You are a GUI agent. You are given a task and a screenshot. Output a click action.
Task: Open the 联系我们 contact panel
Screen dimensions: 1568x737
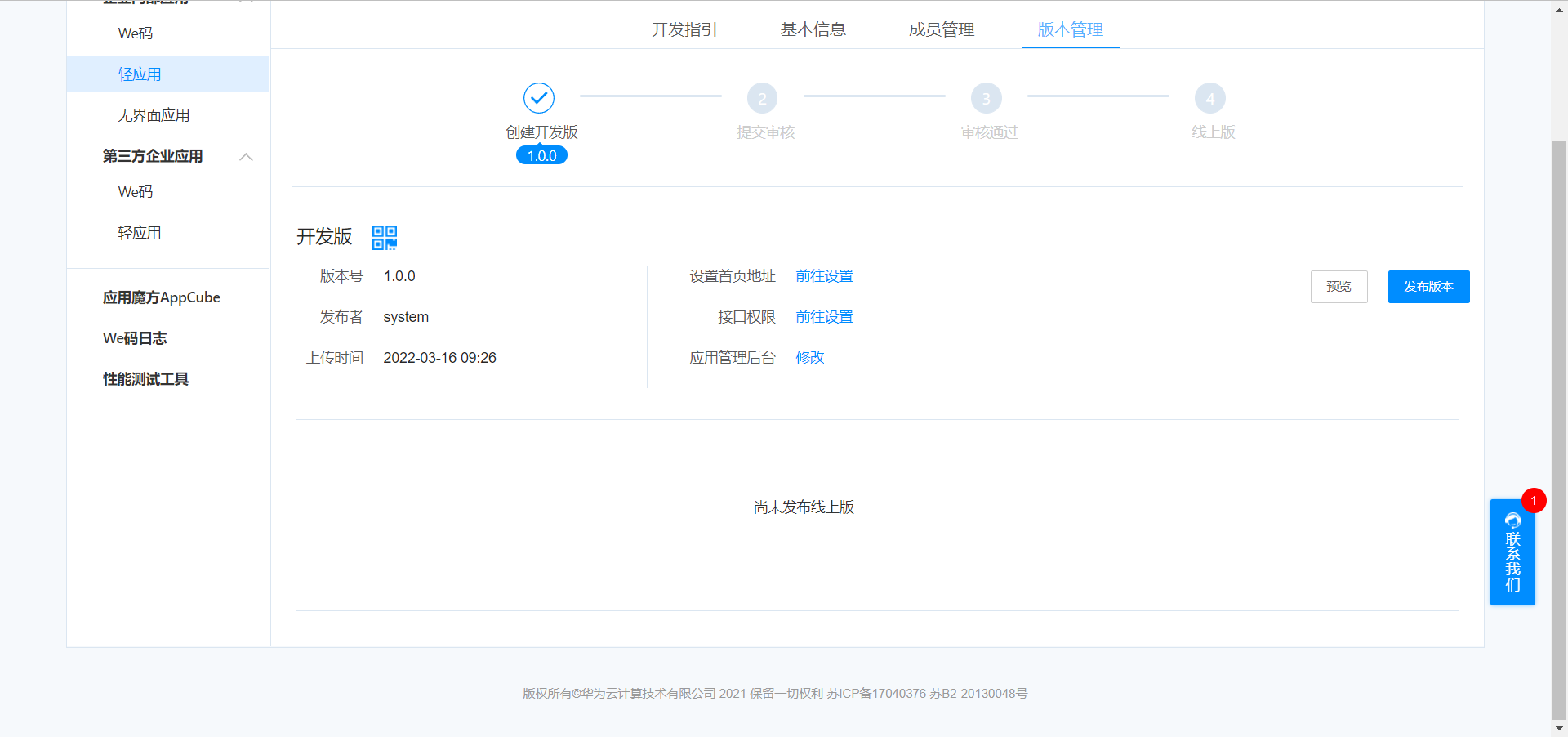[x=1512, y=552]
